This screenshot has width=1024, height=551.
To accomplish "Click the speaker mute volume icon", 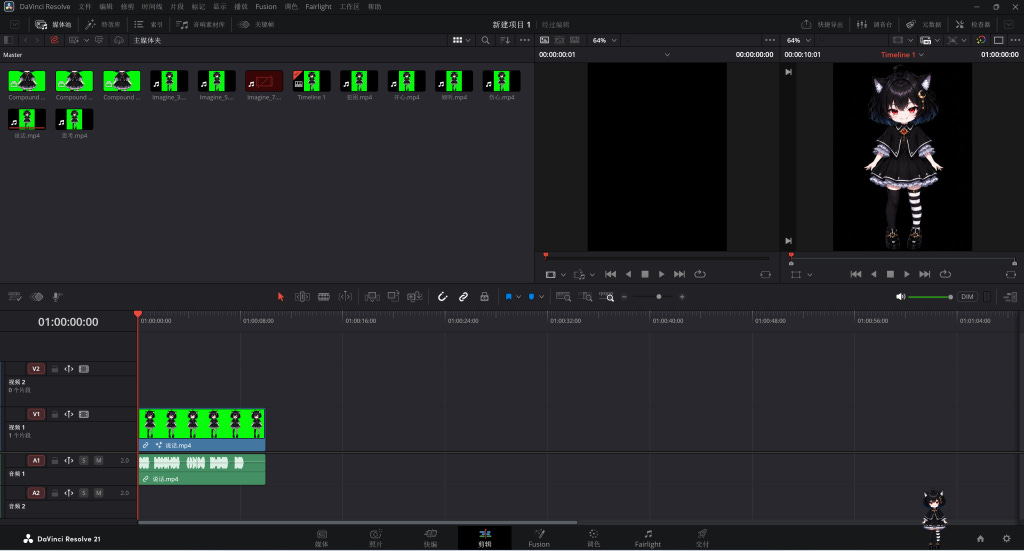I will pos(901,296).
